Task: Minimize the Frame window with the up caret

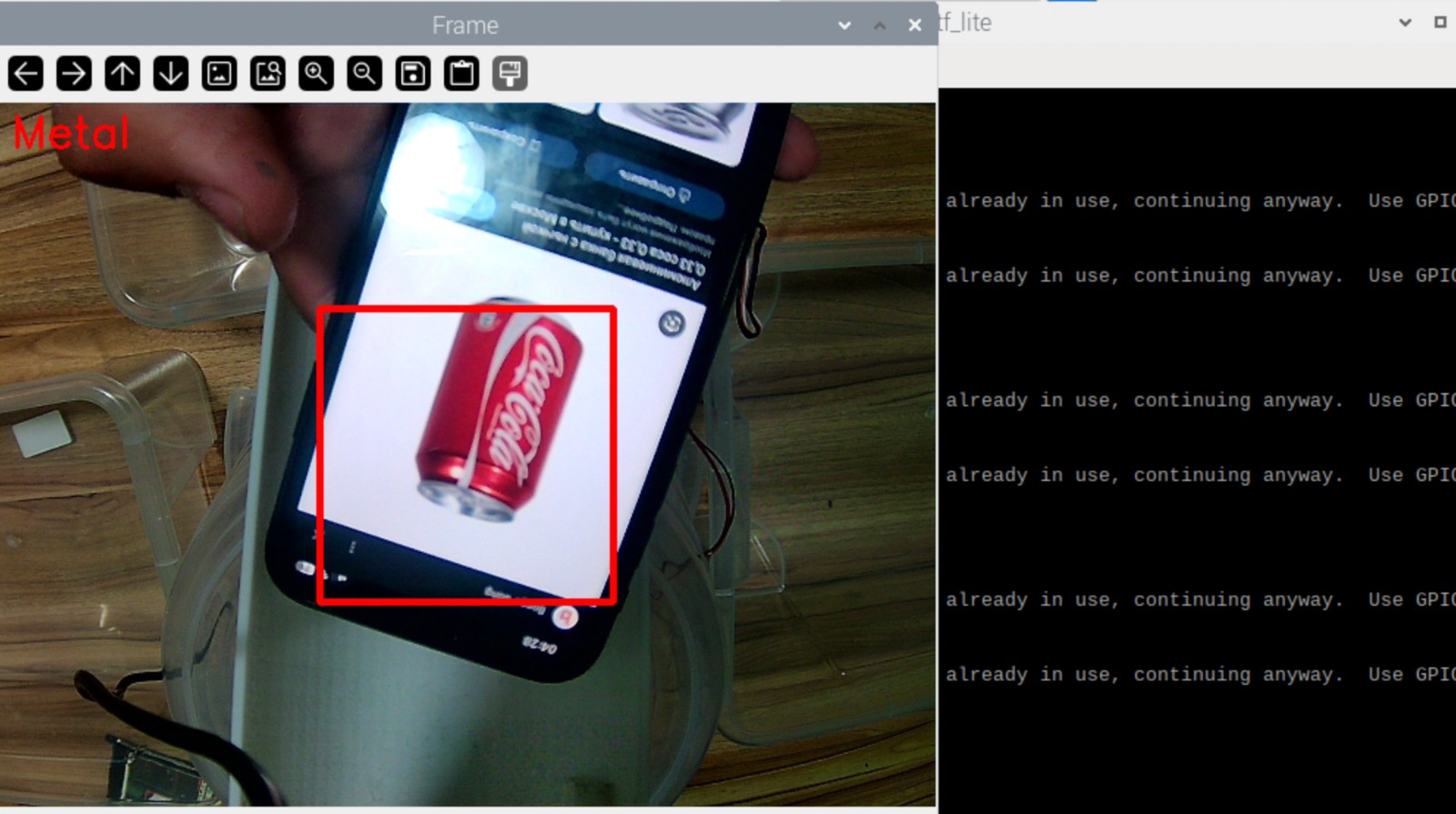Action: (879, 25)
